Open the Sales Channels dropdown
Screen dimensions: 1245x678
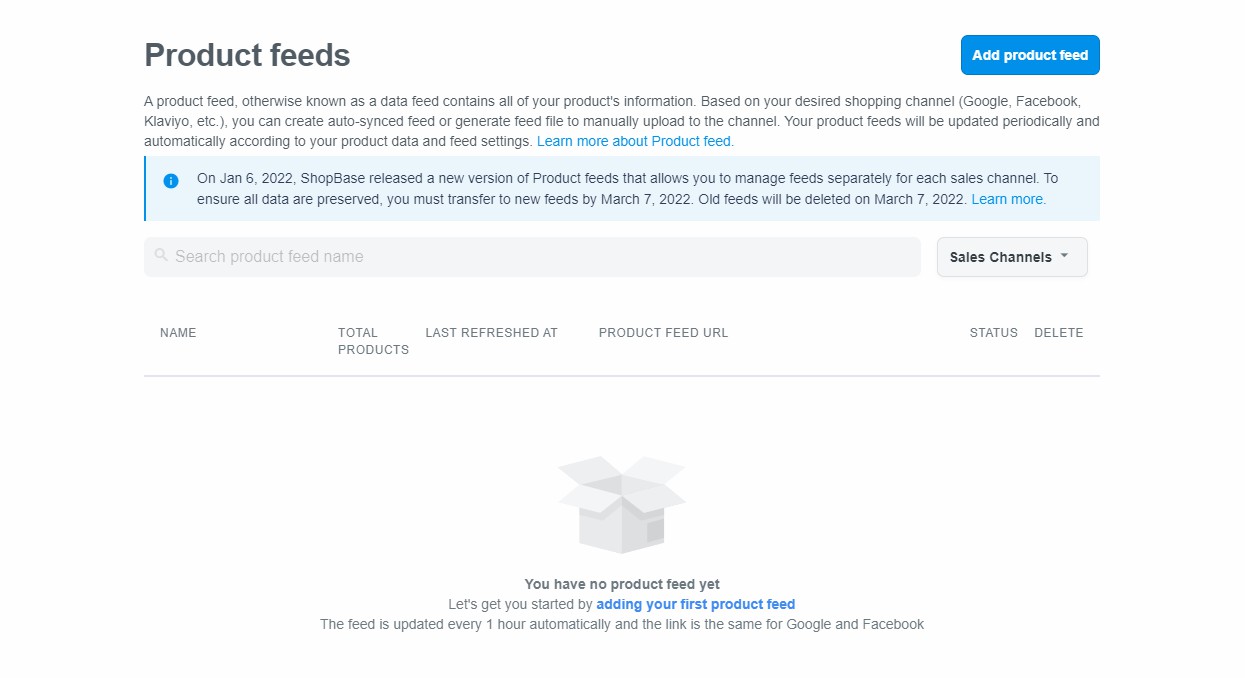(x=1000, y=257)
